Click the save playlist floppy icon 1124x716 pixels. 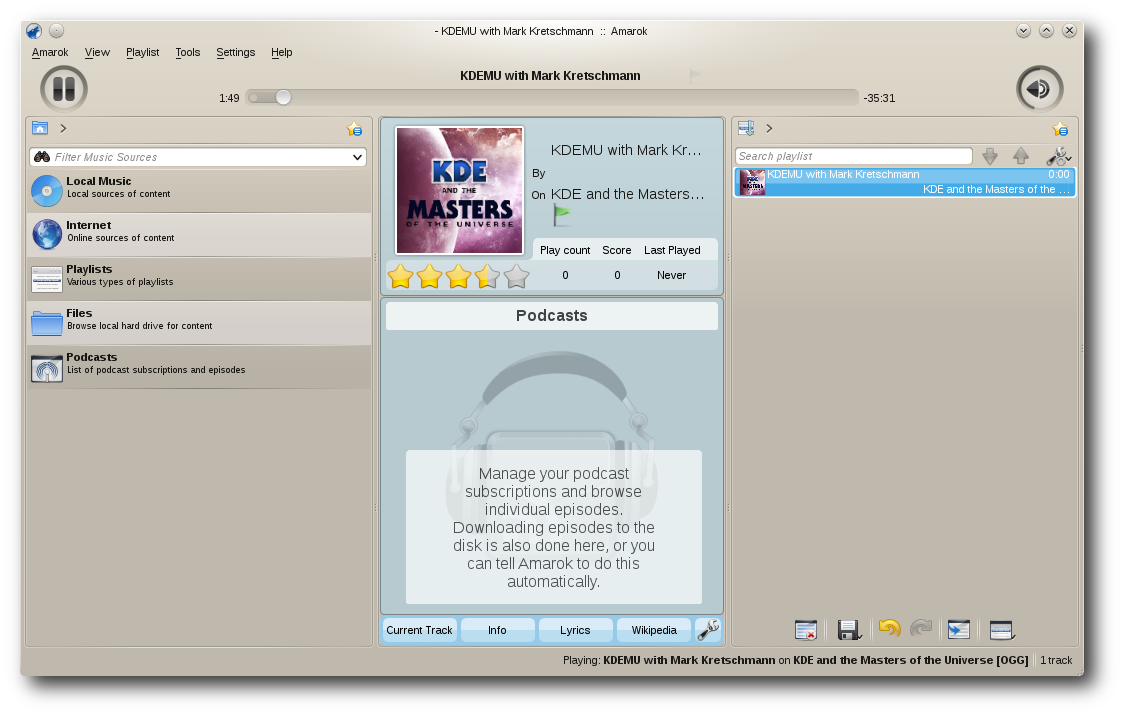pos(849,630)
